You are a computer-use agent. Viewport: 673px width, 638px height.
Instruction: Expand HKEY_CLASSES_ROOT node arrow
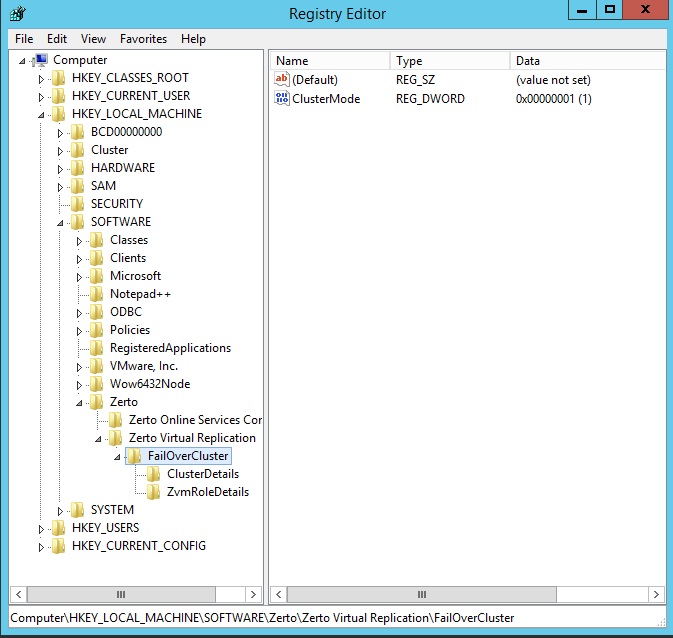point(41,79)
